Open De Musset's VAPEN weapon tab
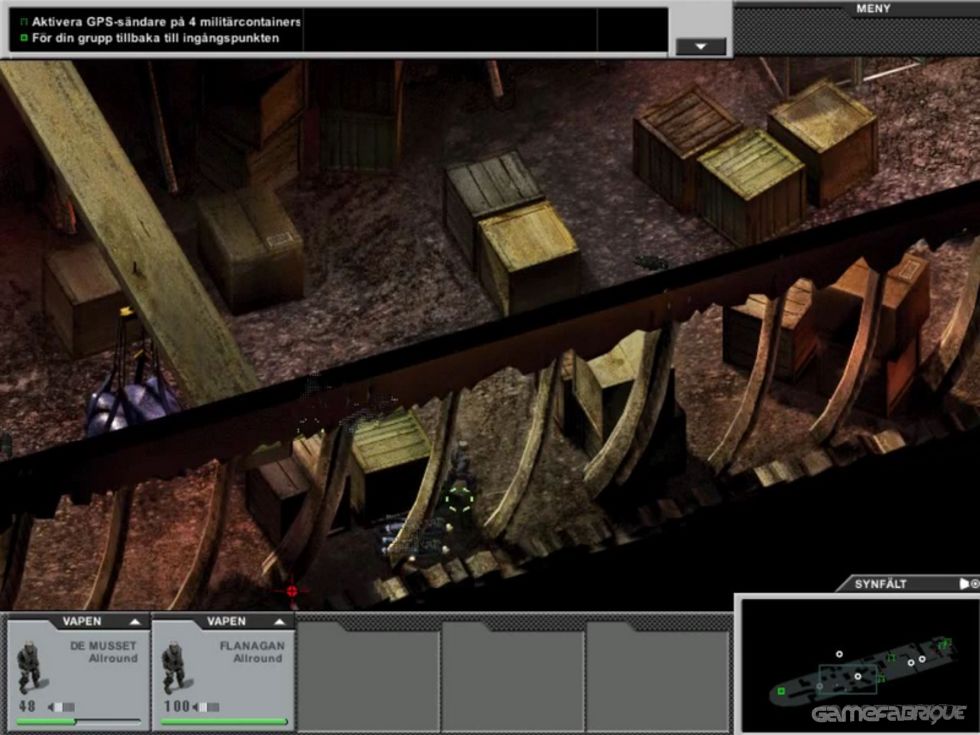Image resolution: width=980 pixels, height=735 pixels. [82, 621]
